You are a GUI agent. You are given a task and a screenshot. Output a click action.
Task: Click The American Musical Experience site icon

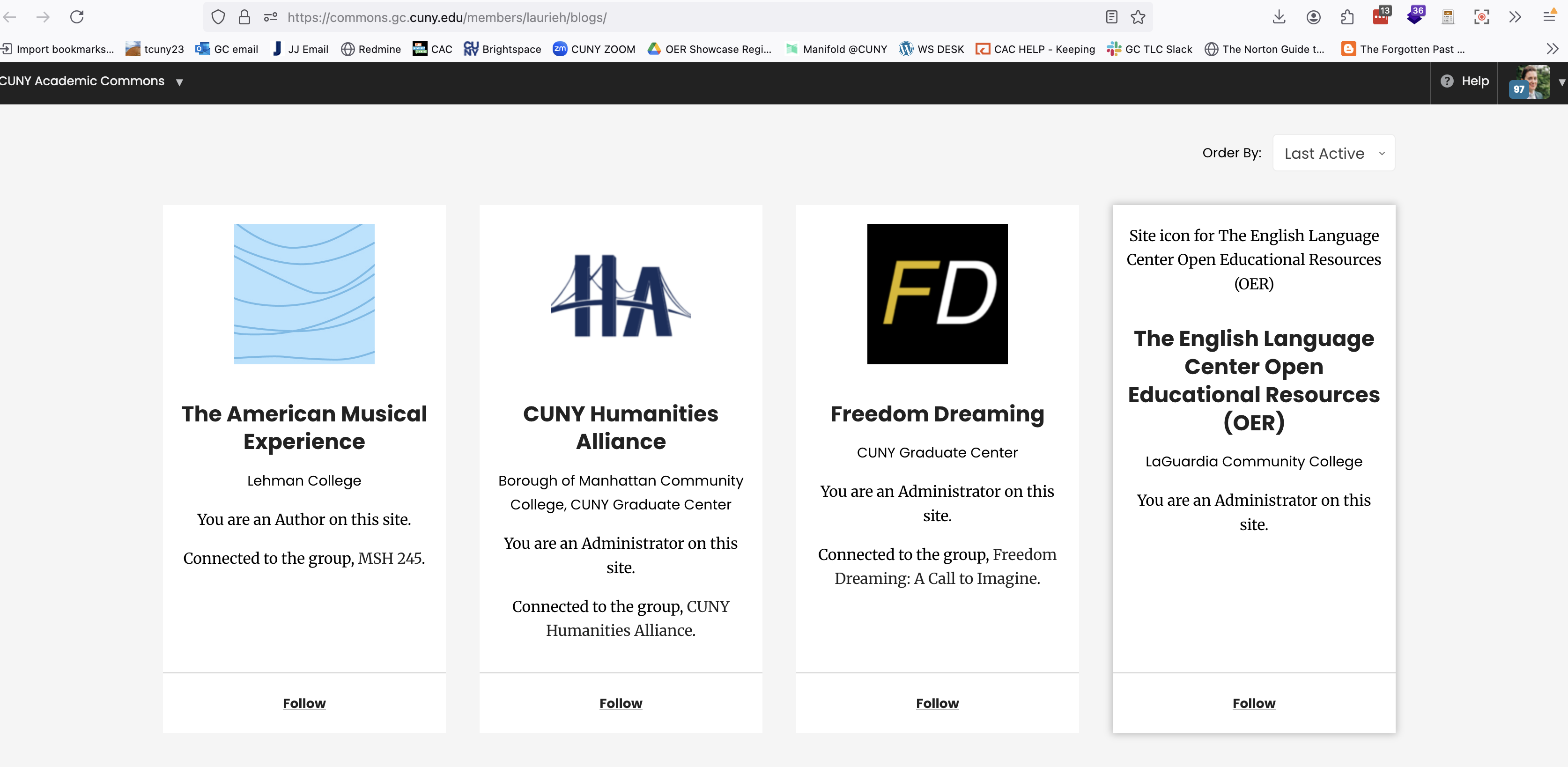coord(304,294)
